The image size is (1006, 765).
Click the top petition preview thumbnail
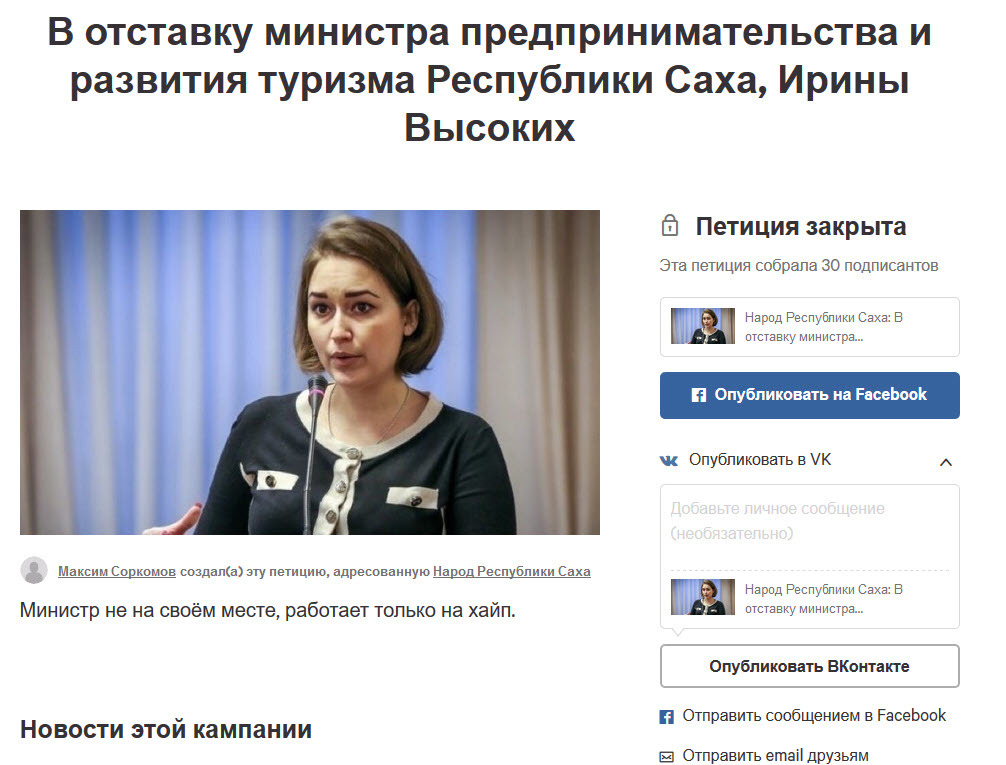click(703, 326)
